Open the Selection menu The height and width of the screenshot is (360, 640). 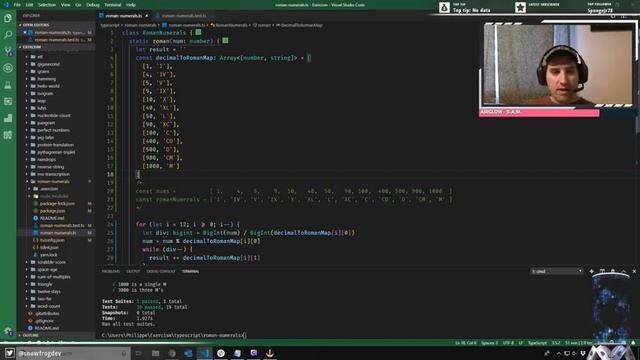click(x=47, y=5)
